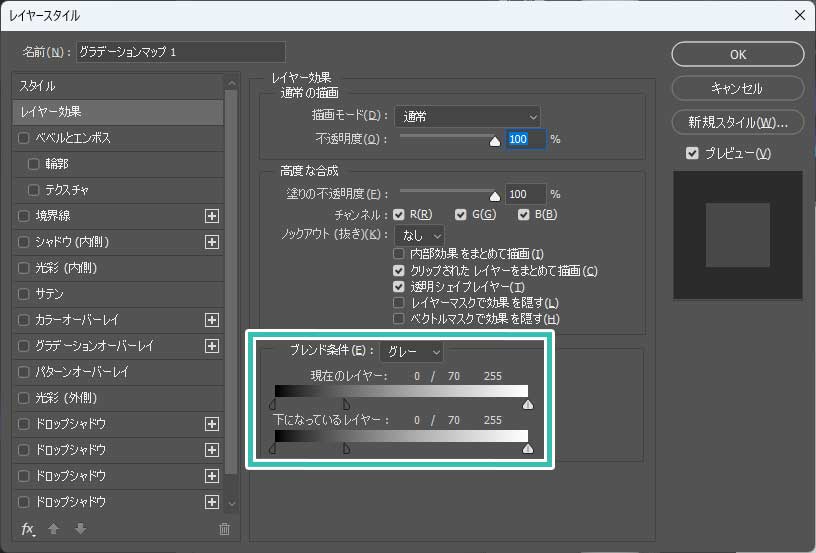Click the trash delete effect icon
The width and height of the screenshot is (816, 553).
click(x=224, y=529)
